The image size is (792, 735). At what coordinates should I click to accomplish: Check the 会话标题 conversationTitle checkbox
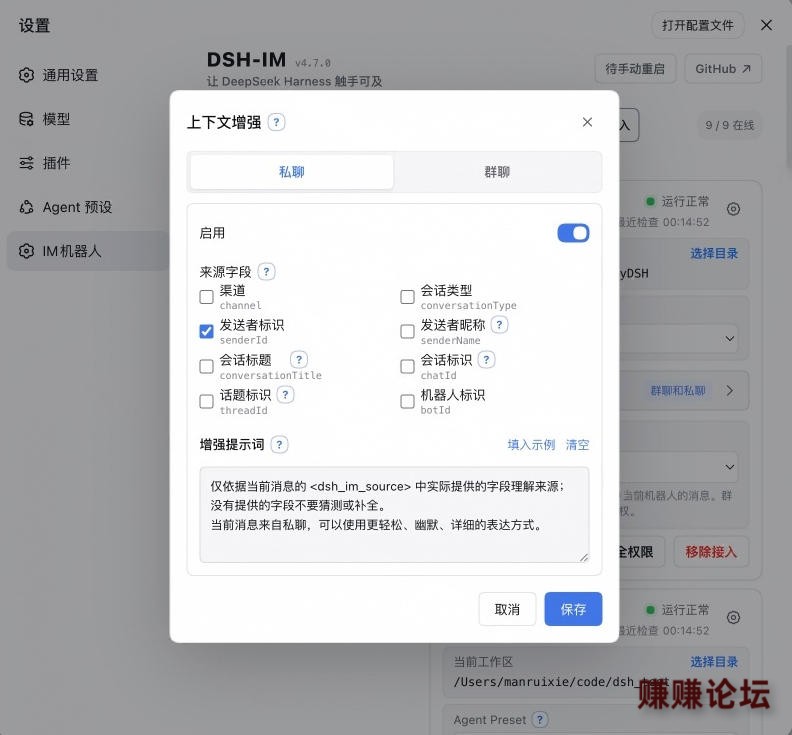pyautogui.click(x=207, y=366)
